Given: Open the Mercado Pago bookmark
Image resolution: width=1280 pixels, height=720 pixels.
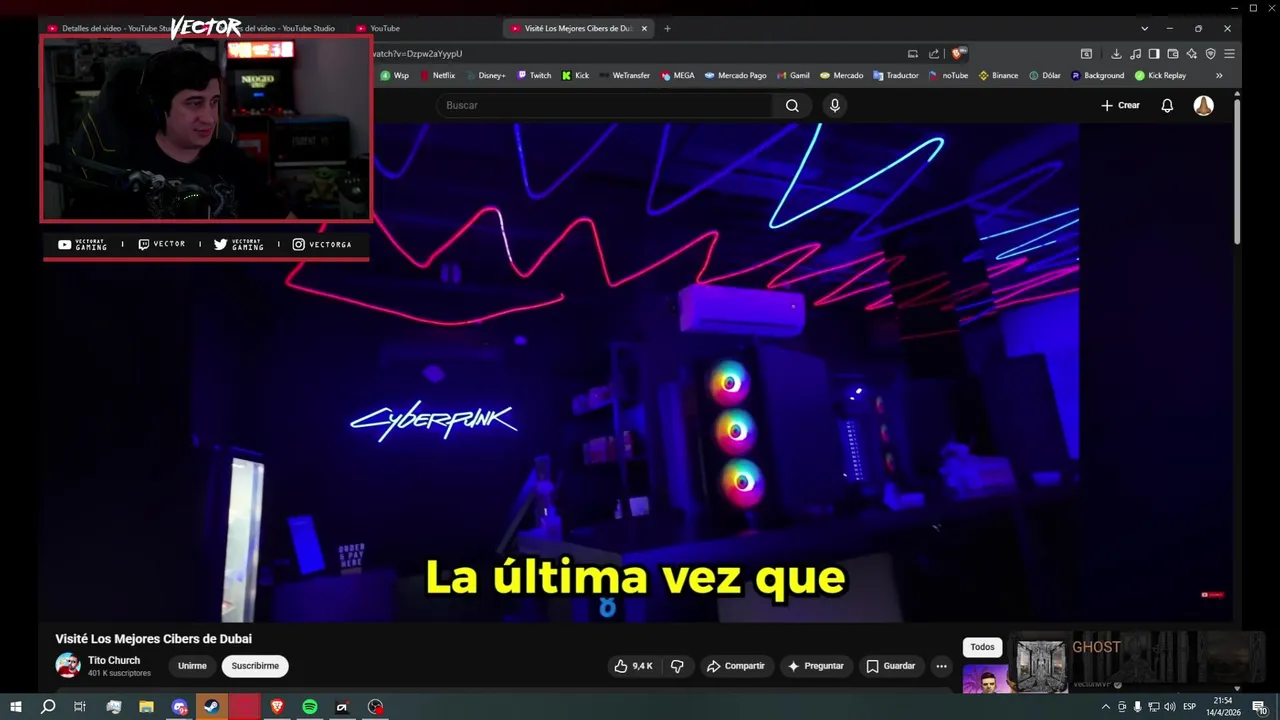Looking at the screenshot, I should [x=735, y=75].
